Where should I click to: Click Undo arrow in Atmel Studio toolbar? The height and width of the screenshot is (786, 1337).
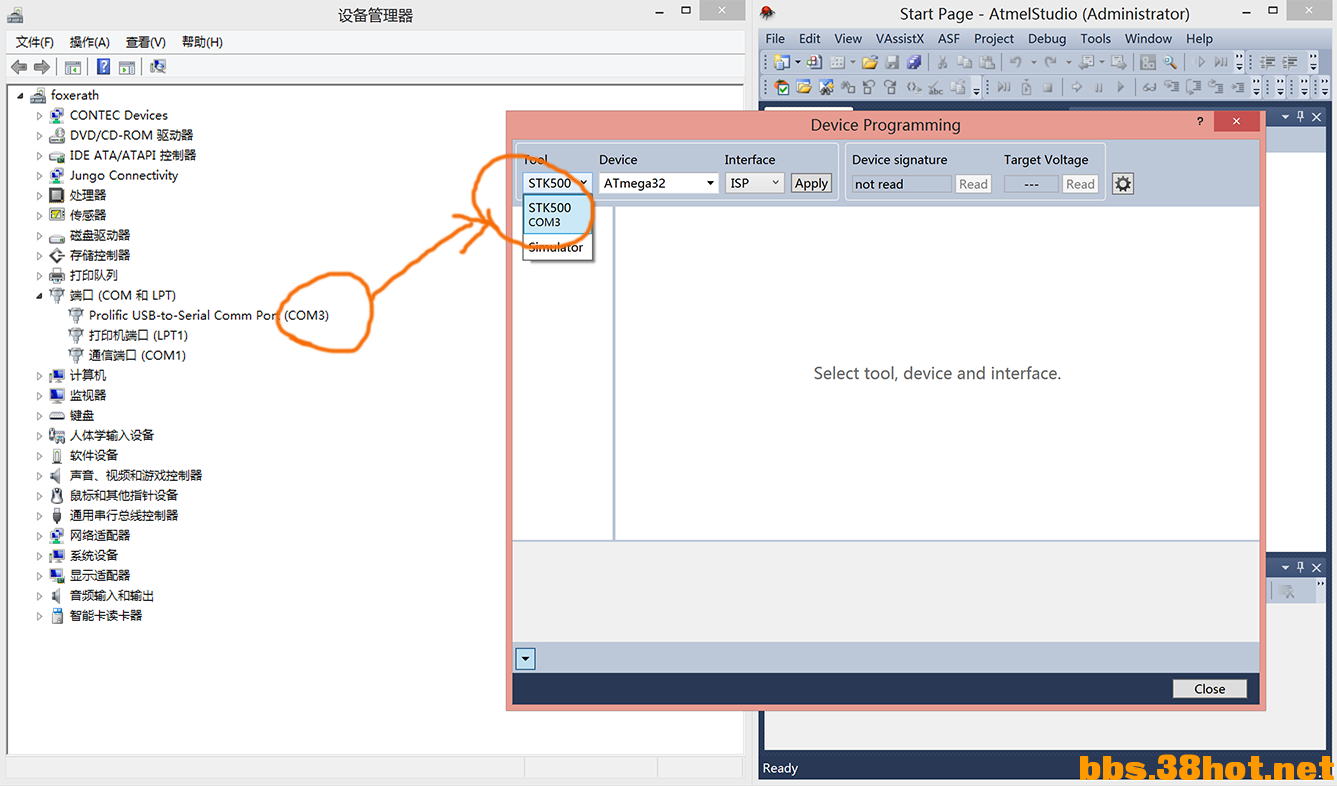(x=1015, y=62)
